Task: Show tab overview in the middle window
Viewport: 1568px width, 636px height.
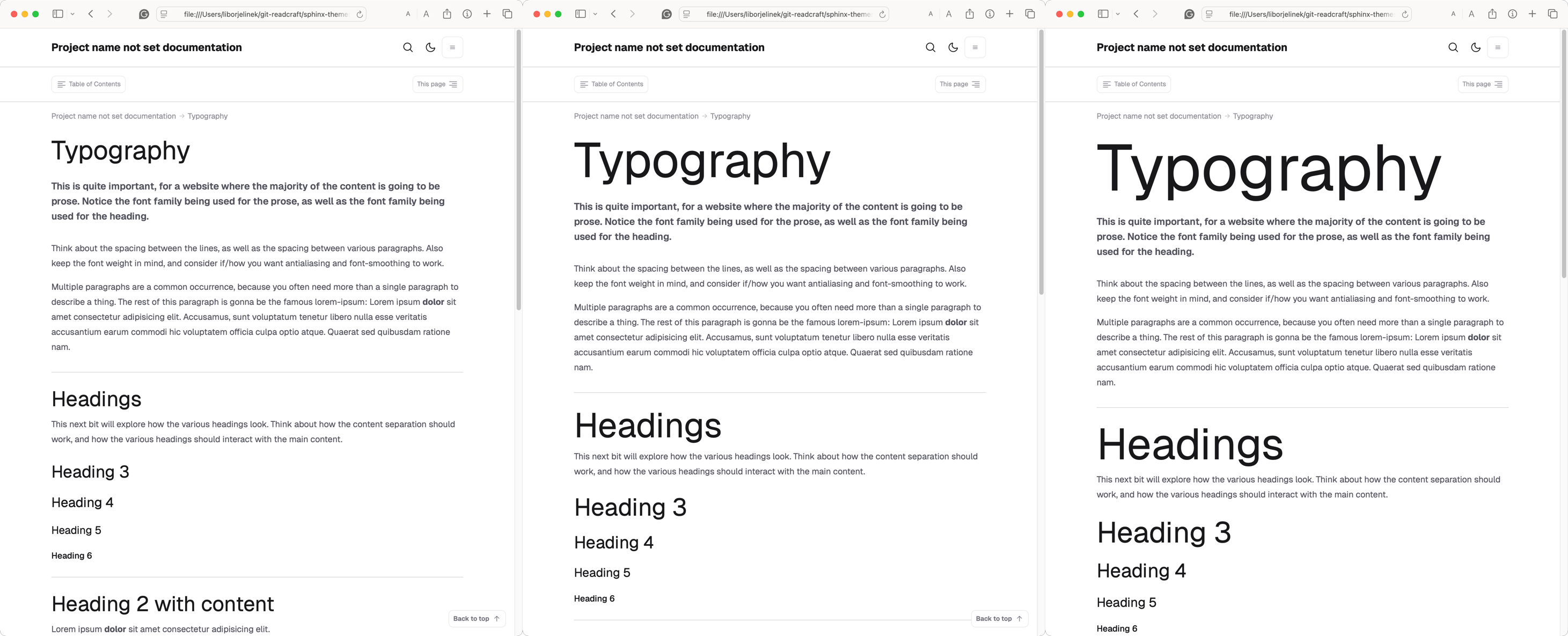Action: point(1030,14)
